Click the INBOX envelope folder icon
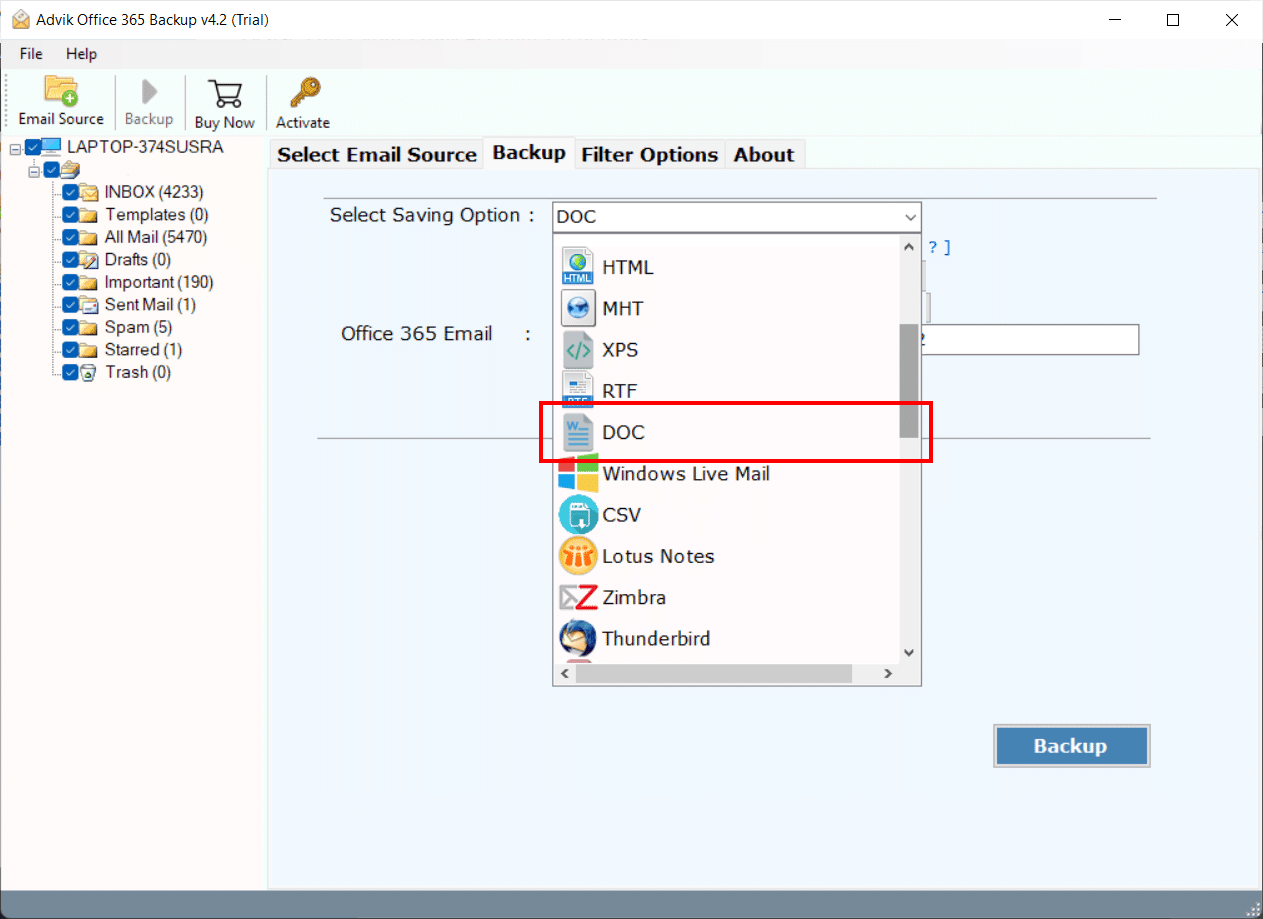Image resolution: width=1263 pixels, height=919 pixels. click(x=90, y=192)
